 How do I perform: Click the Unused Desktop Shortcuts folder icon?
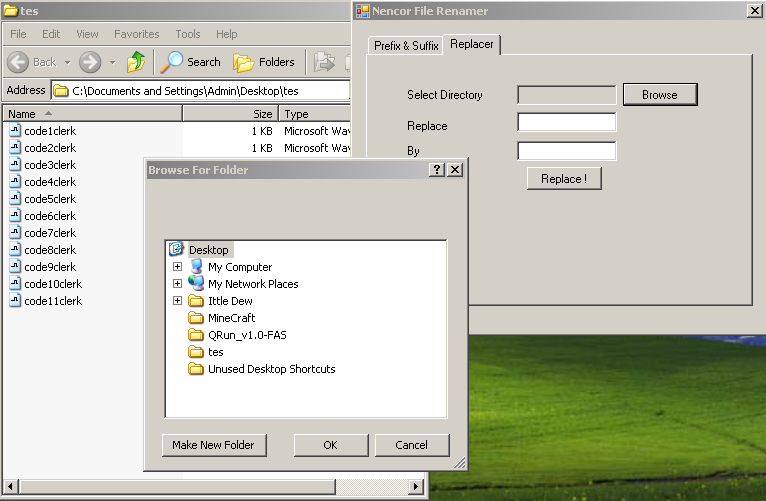tap(196, 369)
